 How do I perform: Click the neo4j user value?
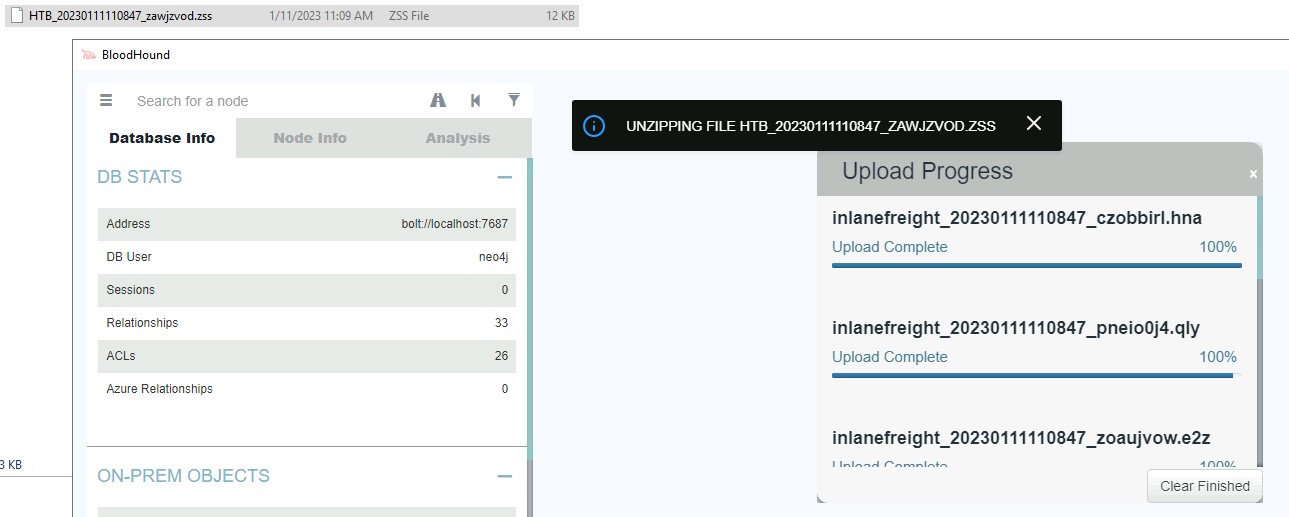point(493,257)
